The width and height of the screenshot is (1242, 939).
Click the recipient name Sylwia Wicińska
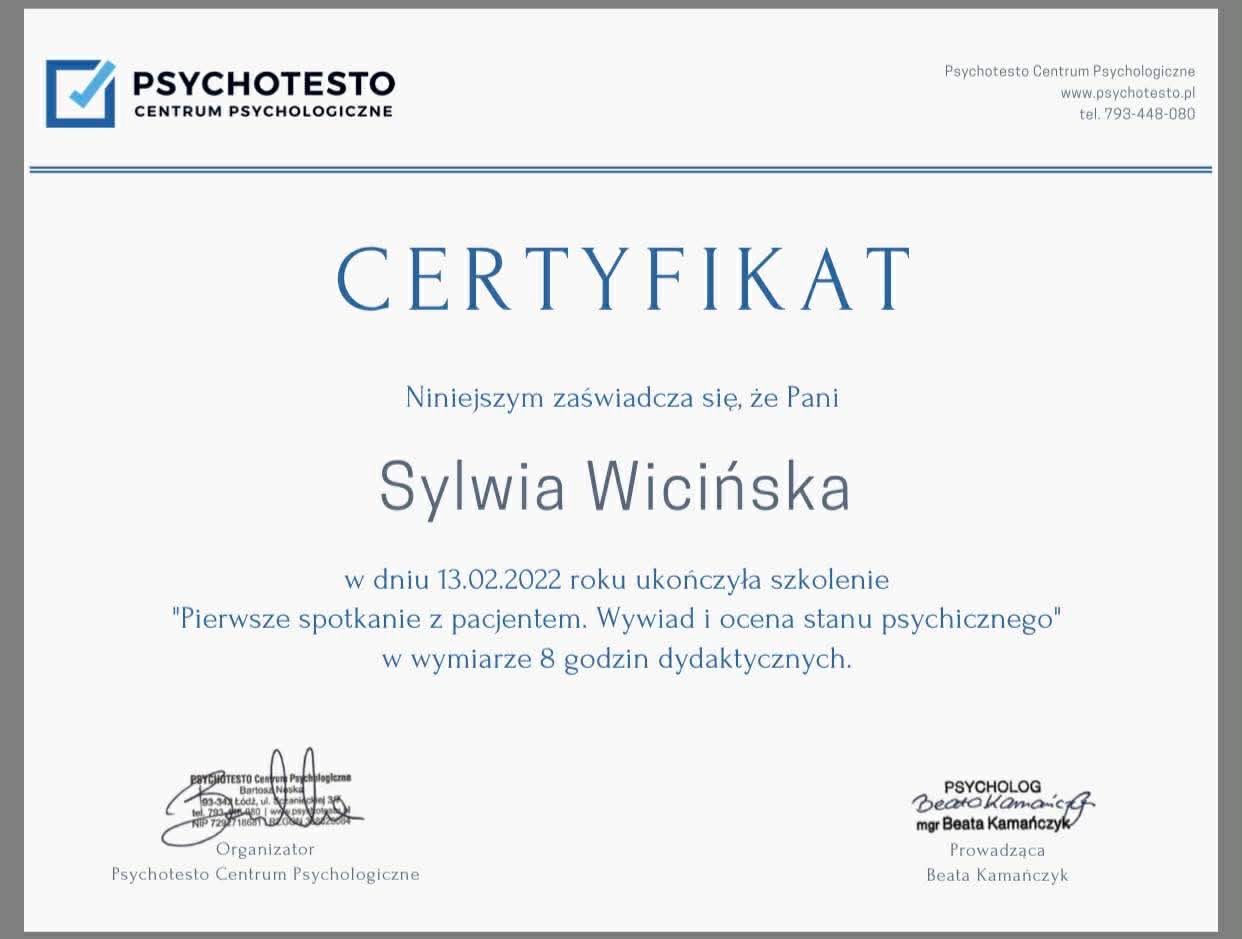614,486
